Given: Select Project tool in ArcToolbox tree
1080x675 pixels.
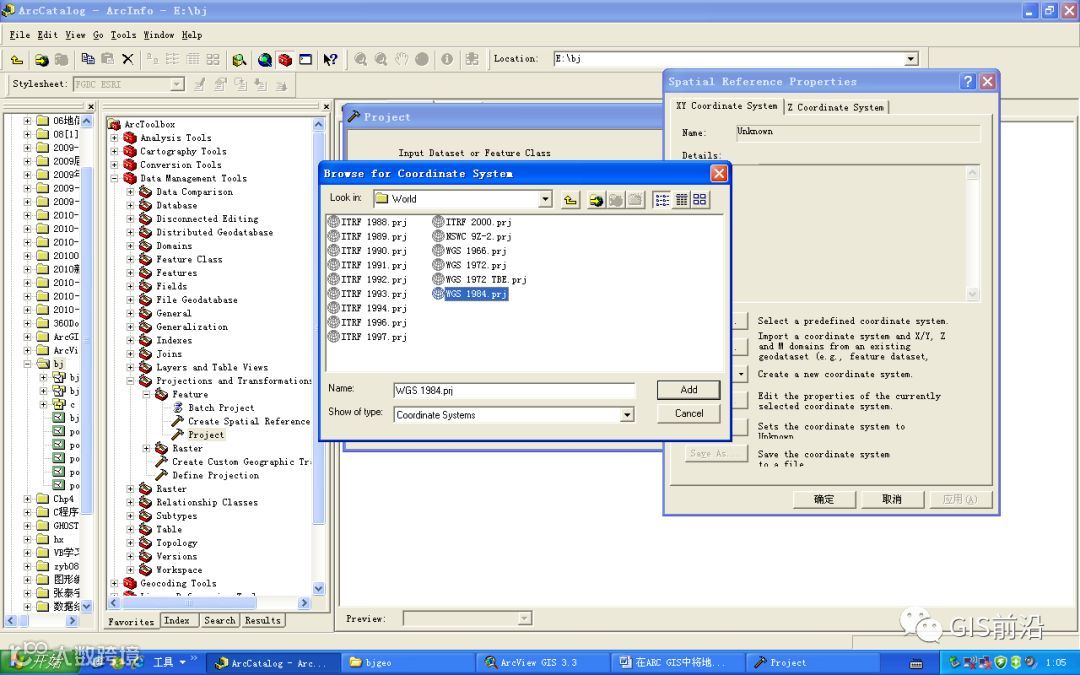Looking at the screenshot, I should point(198,435).
